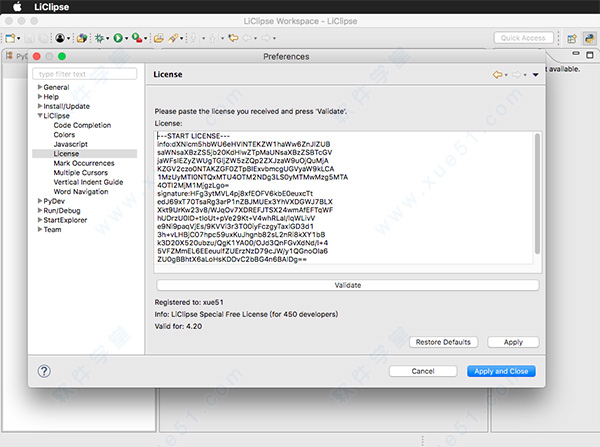The height and width of the screenshot is (447, 600).
Task: Click the Debug bug toolbar icon
Action: pyautogui.click(x=99, y=38)
